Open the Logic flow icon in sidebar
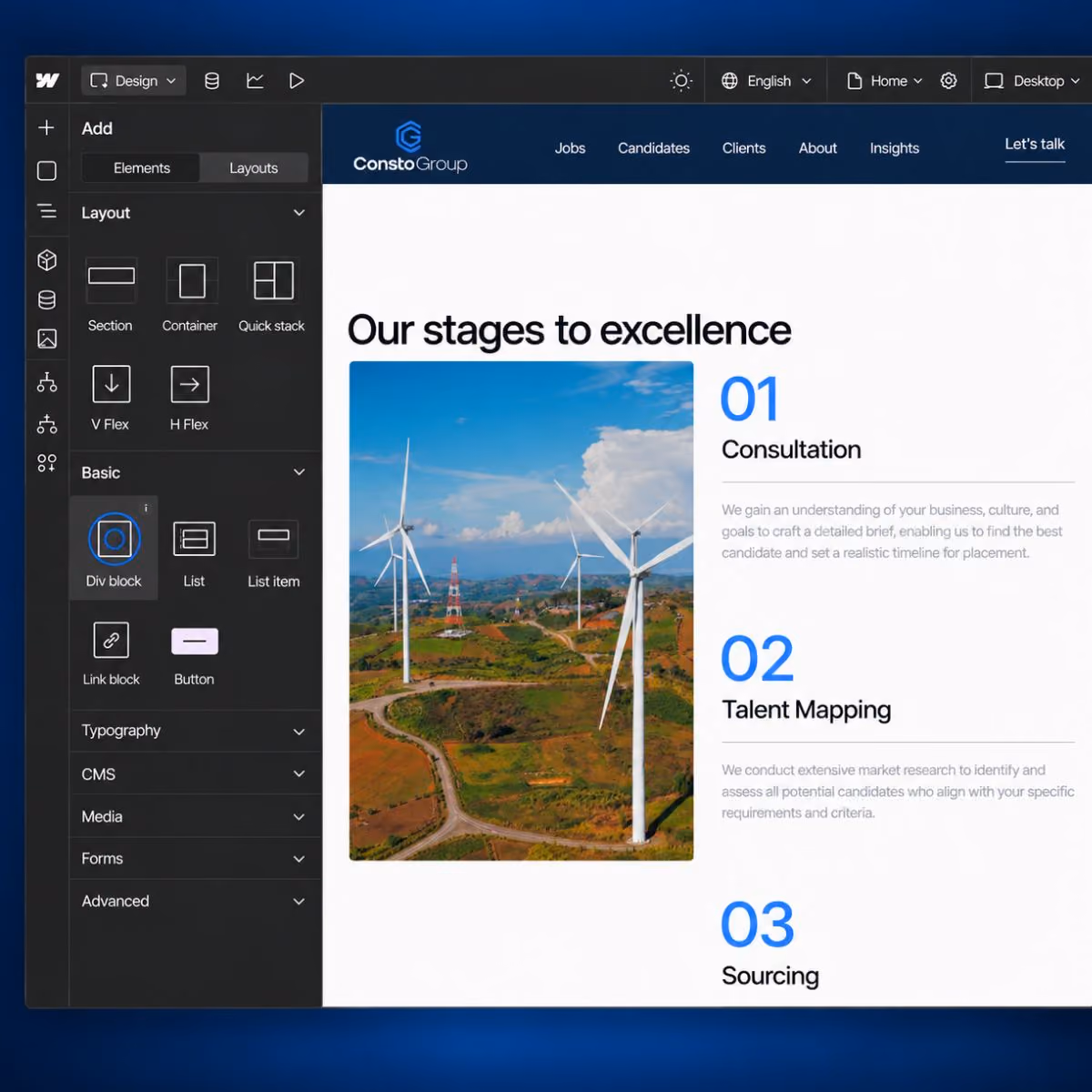 pyautogui.click(x=47, y=382)
